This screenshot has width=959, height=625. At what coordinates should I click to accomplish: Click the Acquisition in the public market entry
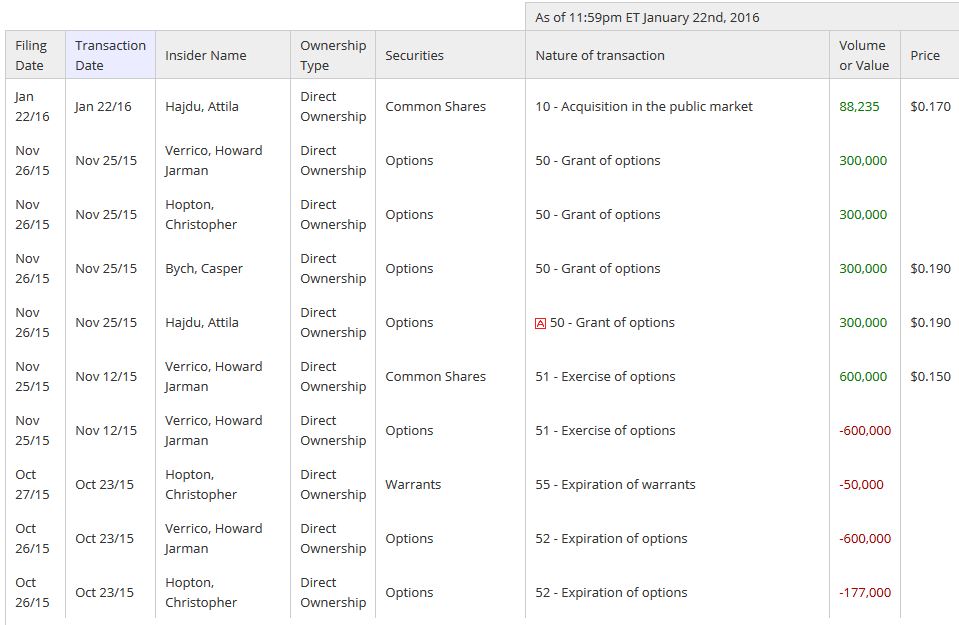pyautogui.click(x=644, y=107)
